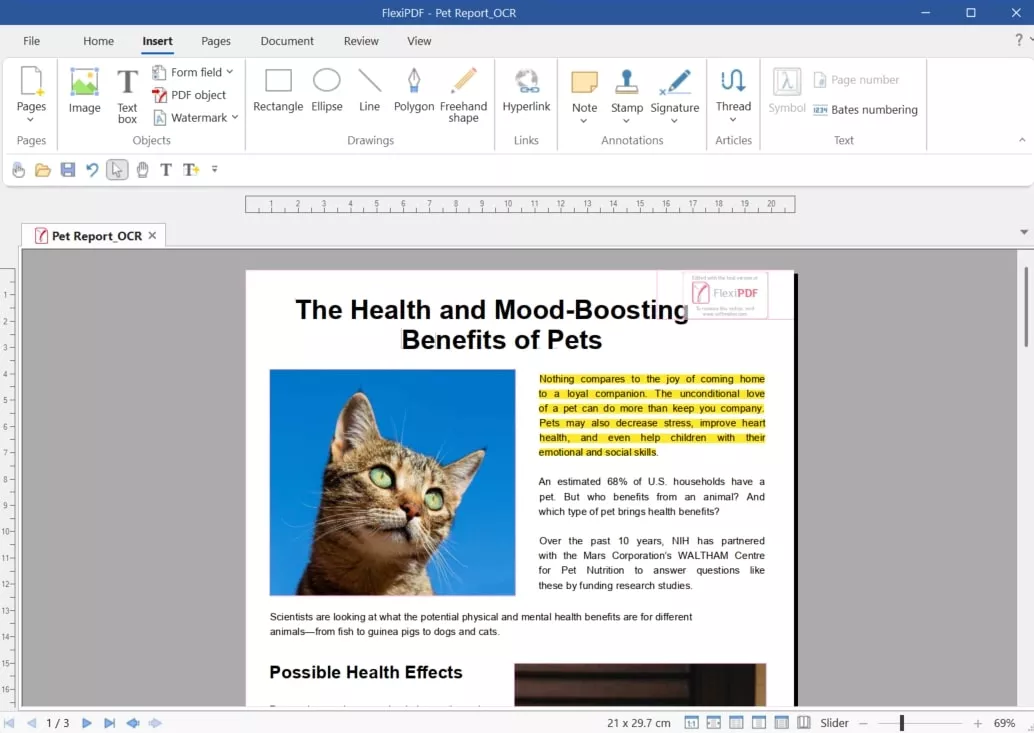Click the actual size 1:1 view icon

[691, 722]
